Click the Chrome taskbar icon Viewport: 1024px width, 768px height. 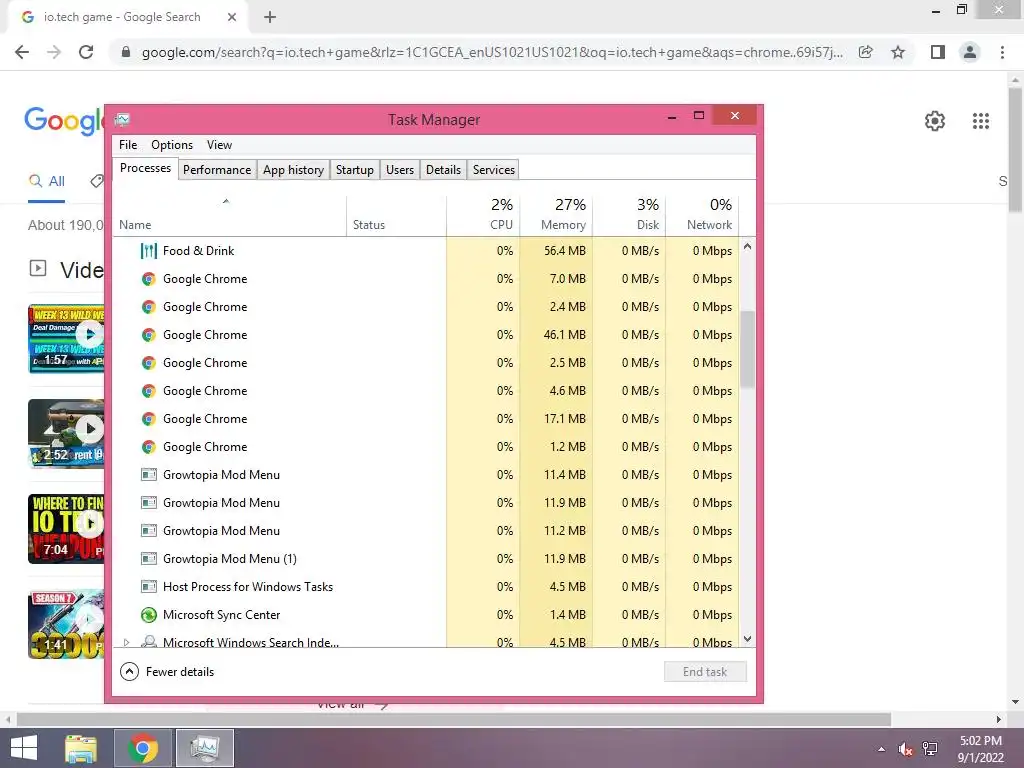(x=143, y=748)
